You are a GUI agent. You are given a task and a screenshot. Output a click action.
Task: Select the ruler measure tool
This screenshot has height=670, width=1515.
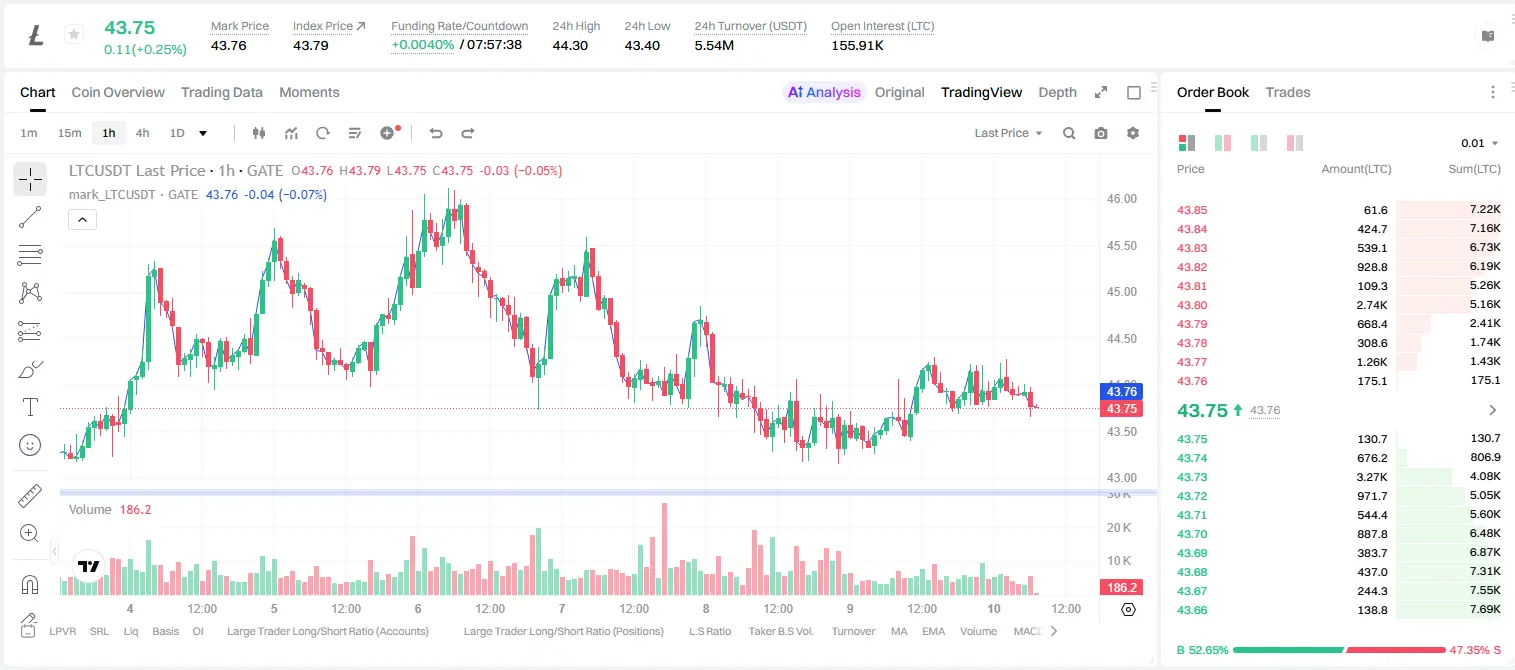pos(30,495)
